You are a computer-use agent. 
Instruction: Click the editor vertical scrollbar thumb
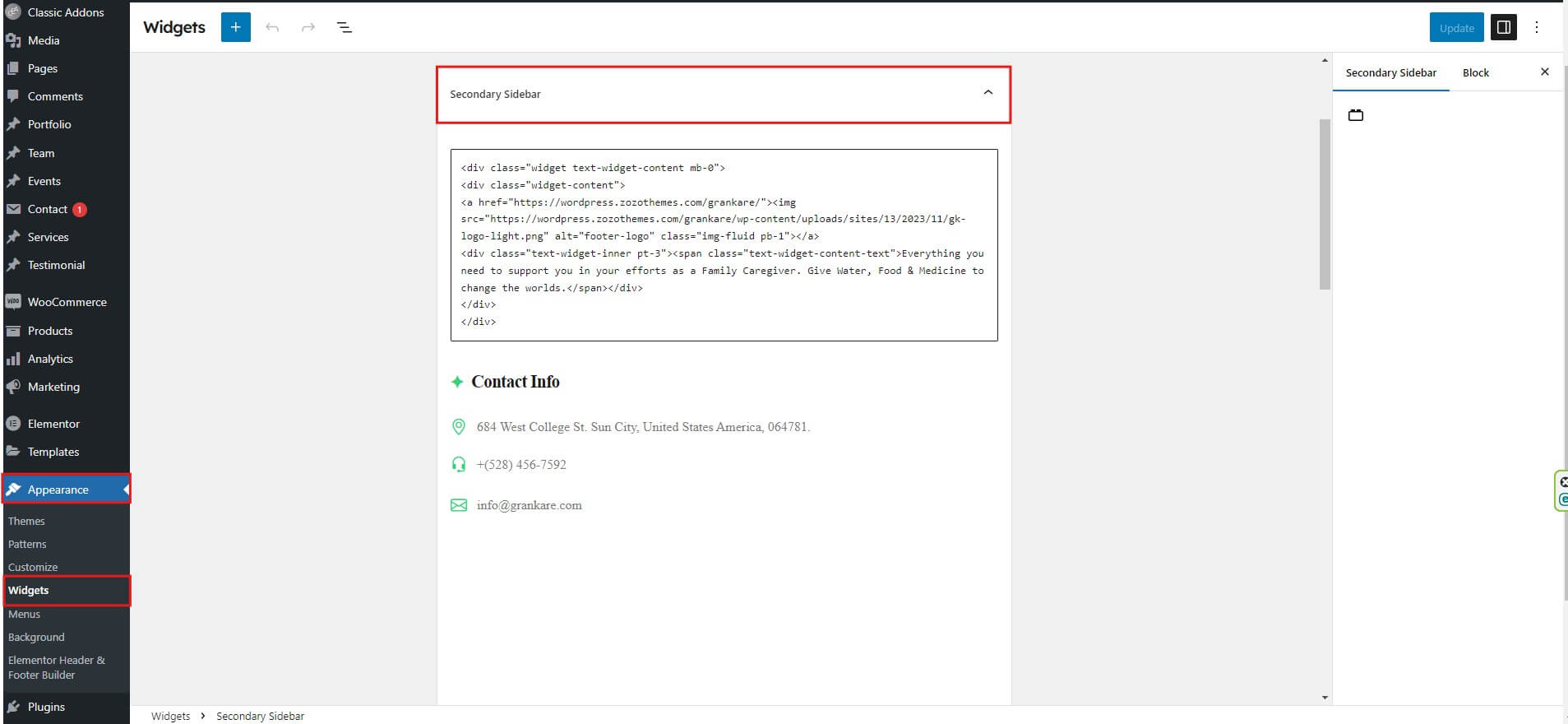coord(1324,204)
